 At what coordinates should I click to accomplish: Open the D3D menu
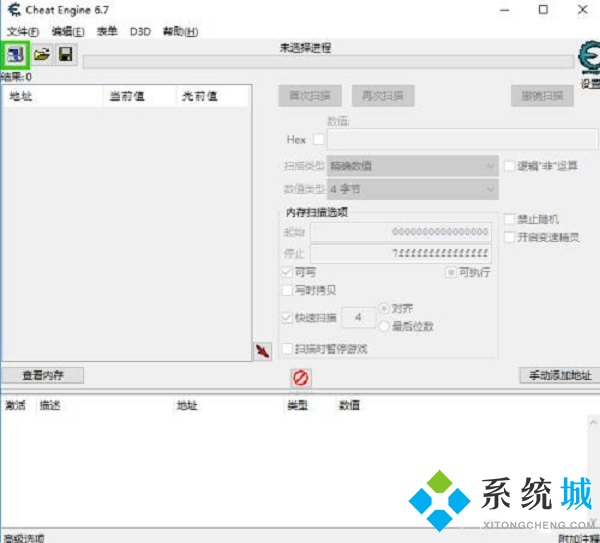click(140, 32)
